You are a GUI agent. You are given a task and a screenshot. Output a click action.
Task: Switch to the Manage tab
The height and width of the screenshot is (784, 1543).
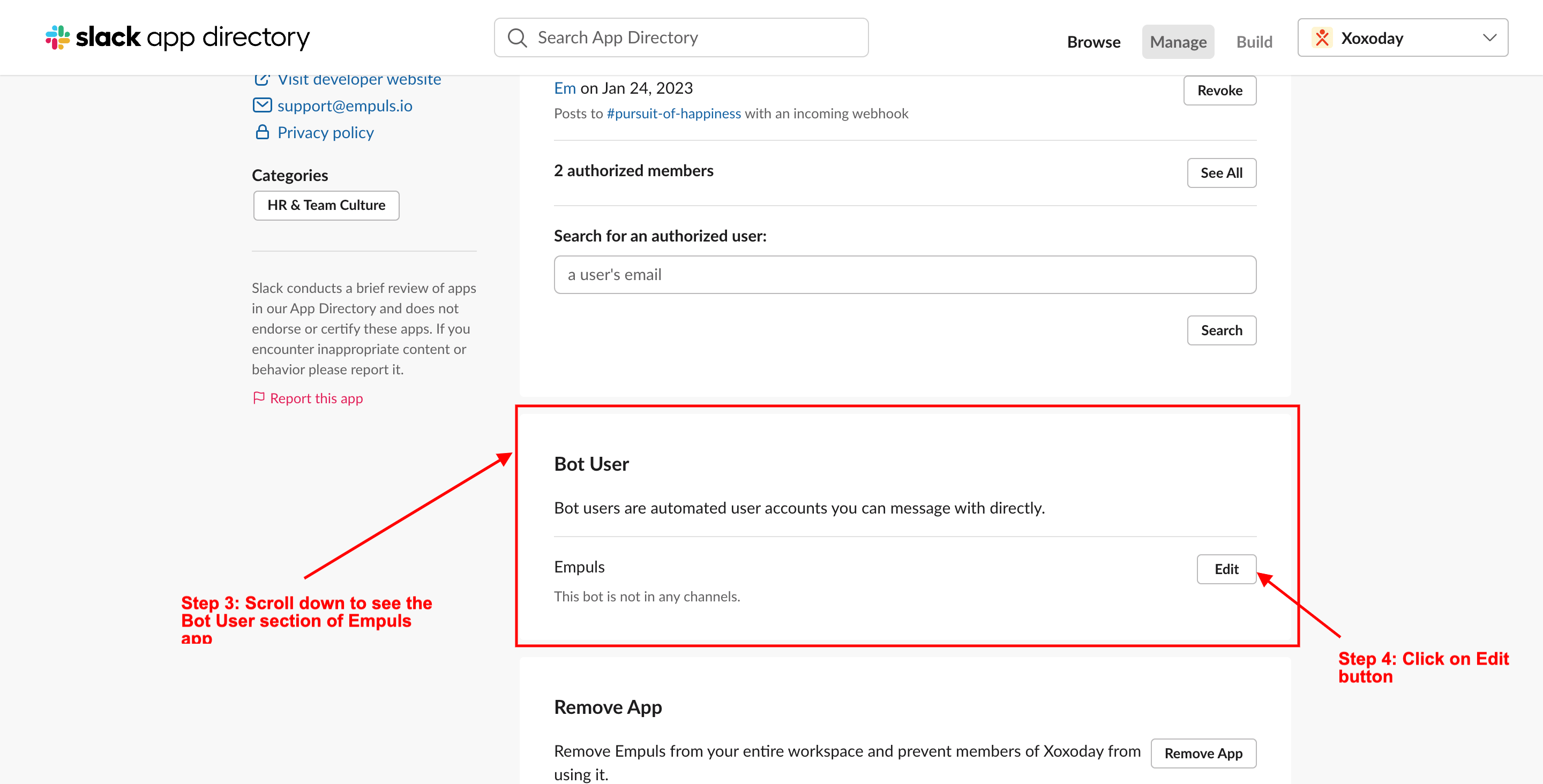point(1178,42)
